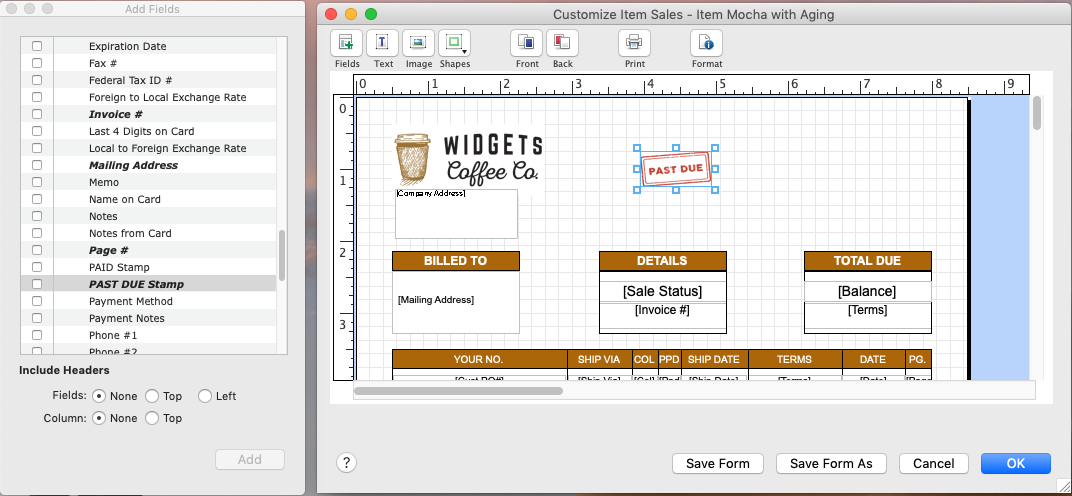
Task: Select Top radio for Column headers
Action: pyautogui.click(x=152, y=418)
